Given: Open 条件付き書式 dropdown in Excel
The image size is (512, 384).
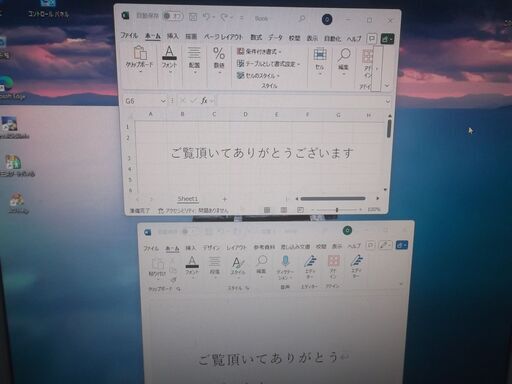Looking at the screenshot, I should [259, 51].
